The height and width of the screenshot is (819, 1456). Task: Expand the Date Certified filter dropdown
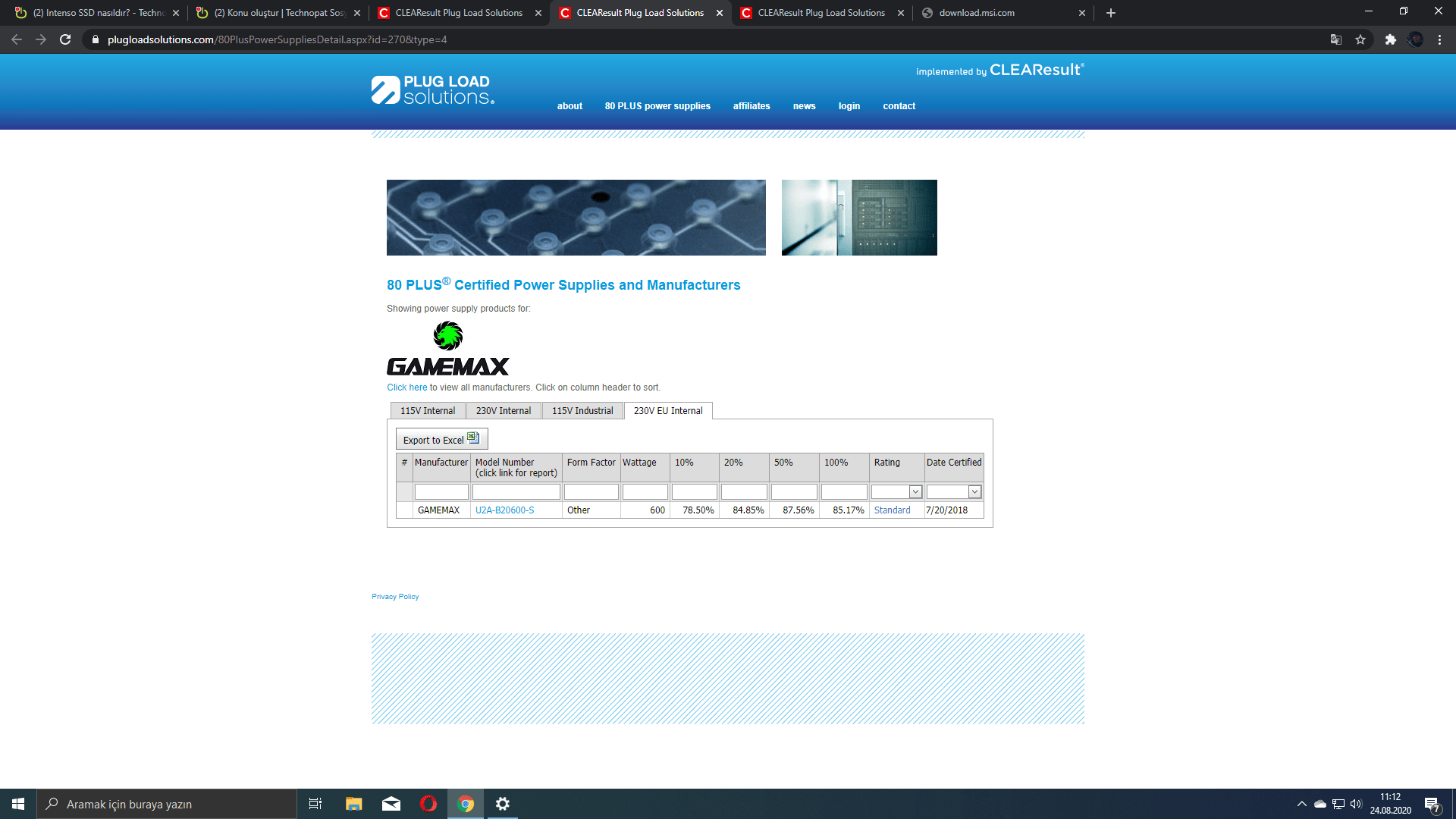(974, 492)
